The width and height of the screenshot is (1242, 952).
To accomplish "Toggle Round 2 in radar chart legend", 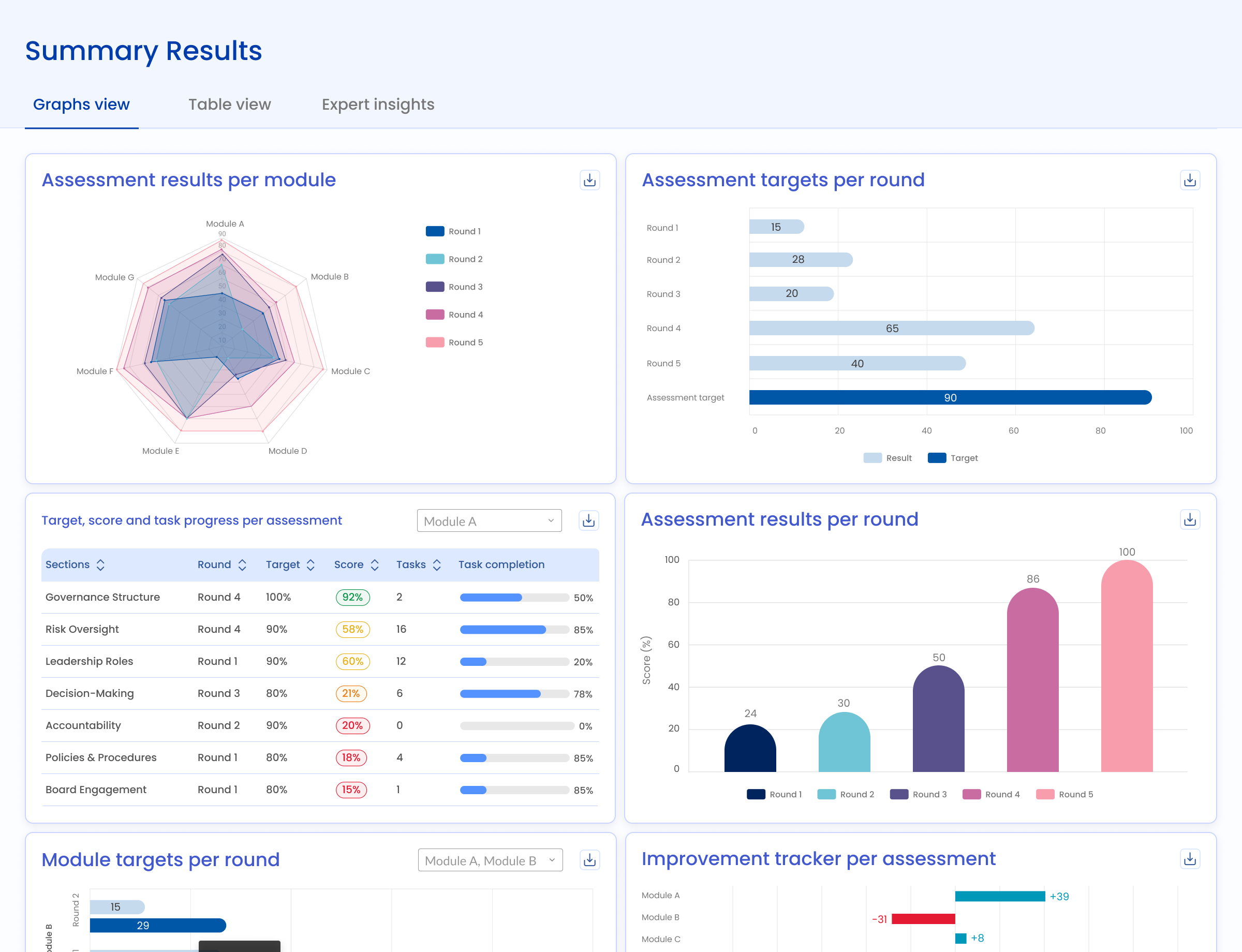I will tap(454, 259).
